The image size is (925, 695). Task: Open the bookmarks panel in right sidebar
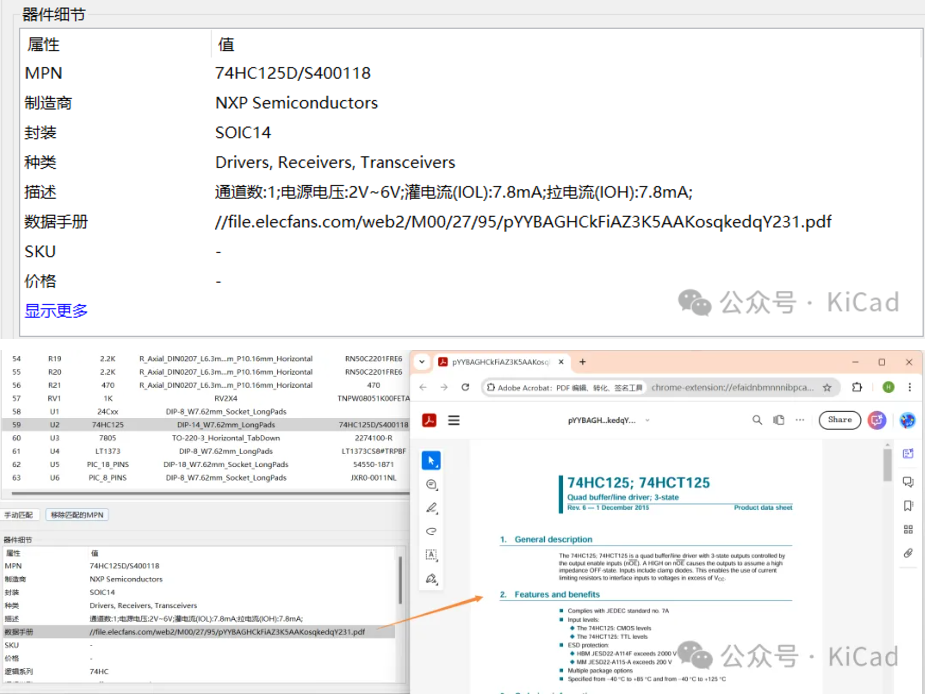pyautogui.click(x=908, y=505)
